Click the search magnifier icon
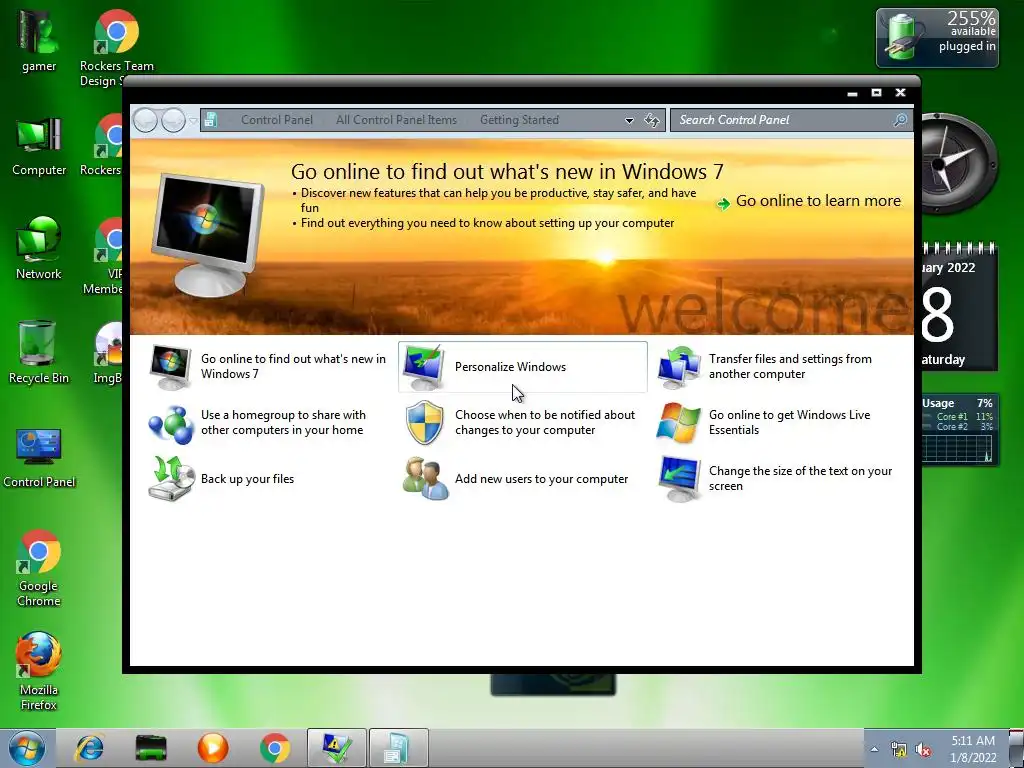This screenshot has width=1024, height=768. (900, 120)
